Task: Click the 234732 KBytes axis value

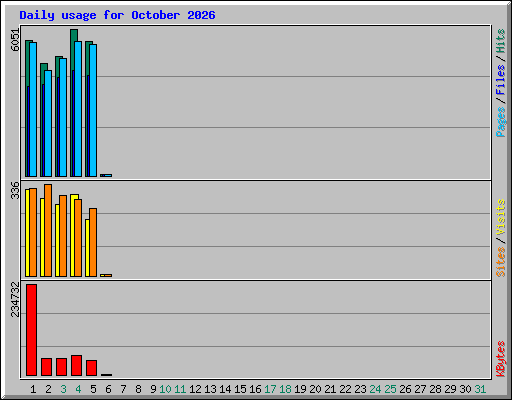Action: coord(15,299)
